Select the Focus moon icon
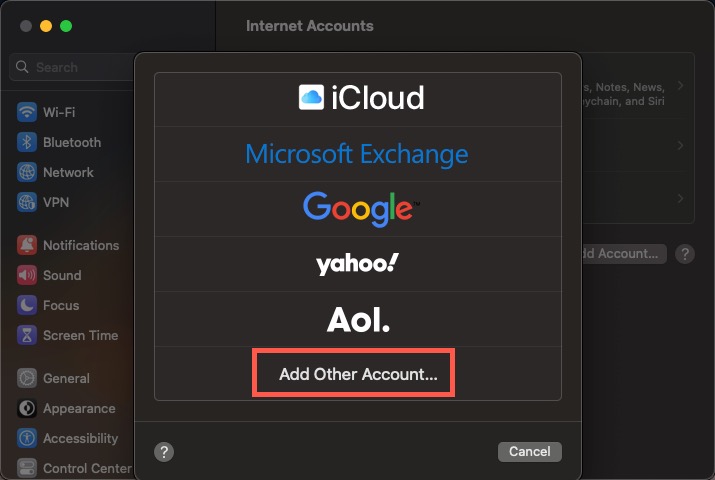The width and height of the screenshot is (715, 480). (27, 305)
